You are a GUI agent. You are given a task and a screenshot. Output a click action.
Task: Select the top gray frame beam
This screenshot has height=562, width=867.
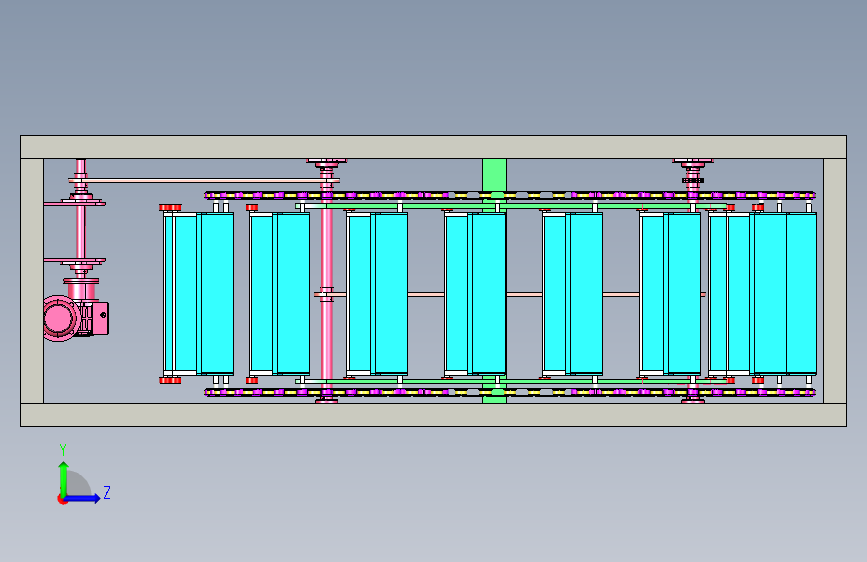tap(434, 147)
